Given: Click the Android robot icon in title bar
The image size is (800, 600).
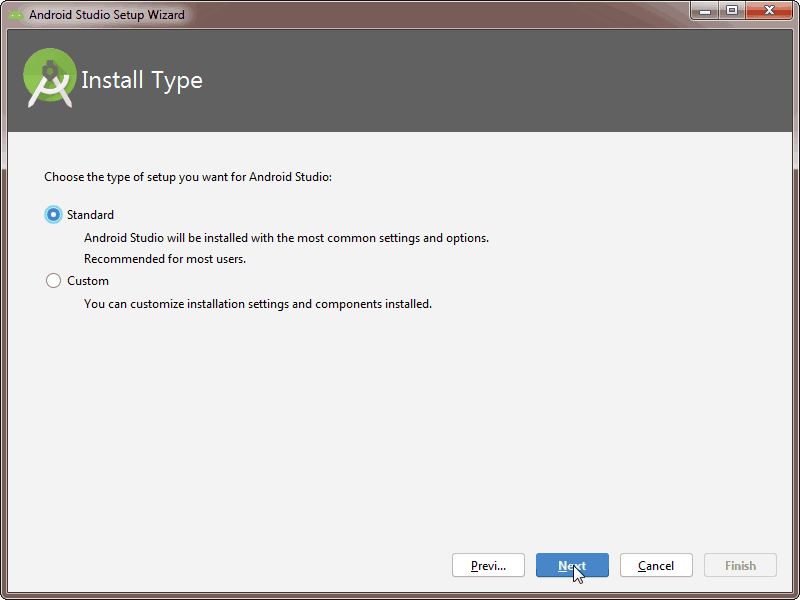Looking at the screenshot, I should [16, 15].
